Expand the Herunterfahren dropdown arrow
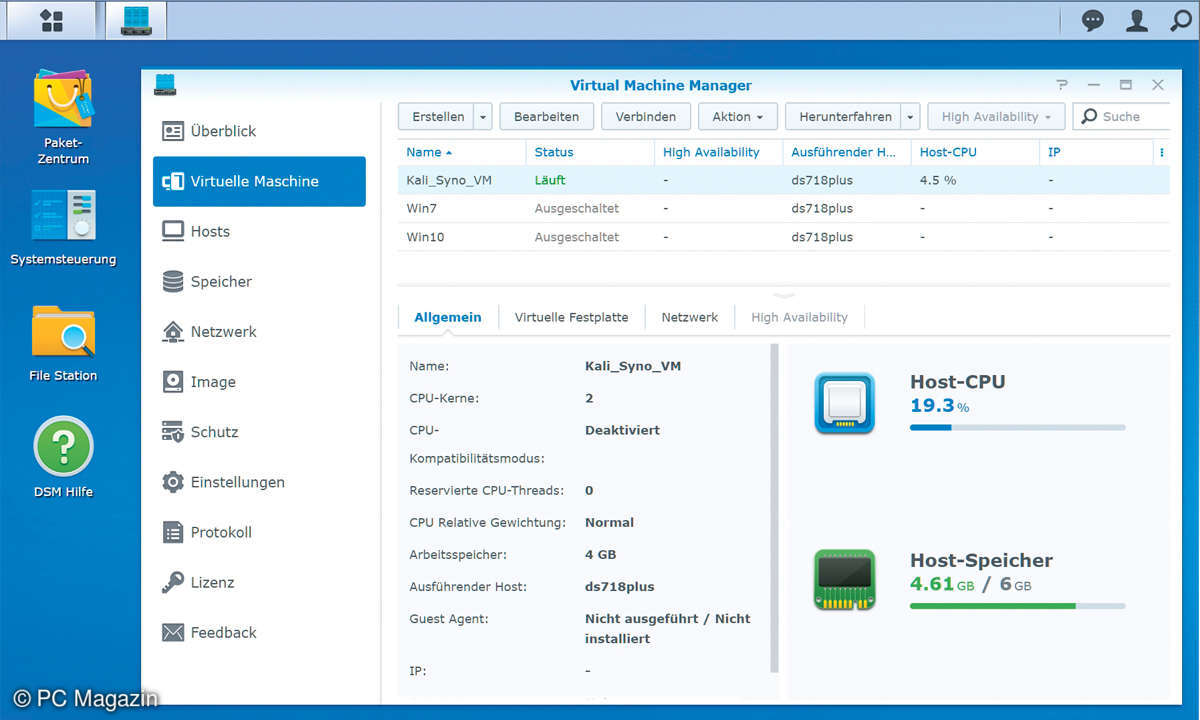 click(x=910, y=117)
